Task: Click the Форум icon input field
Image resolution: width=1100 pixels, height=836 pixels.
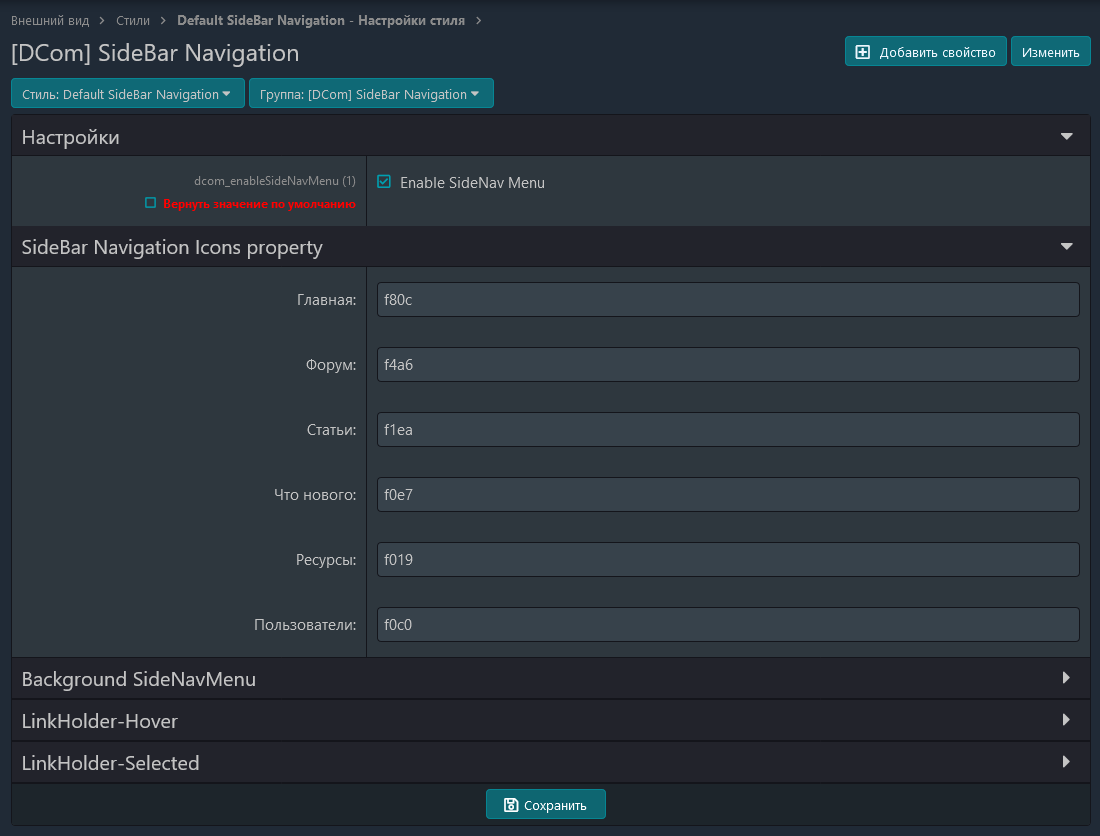Action: tap(727, 365)
